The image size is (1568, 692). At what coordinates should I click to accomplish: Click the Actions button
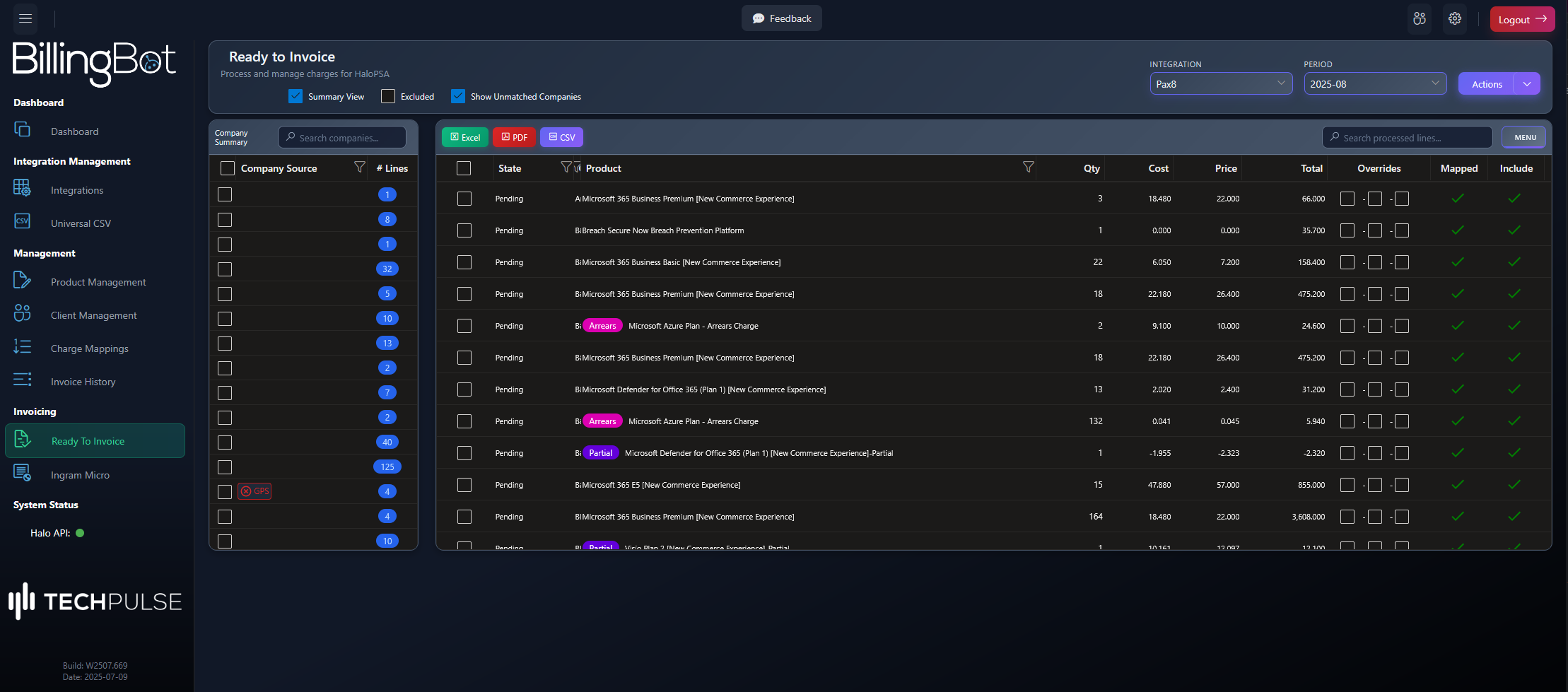pos(1487,83)
